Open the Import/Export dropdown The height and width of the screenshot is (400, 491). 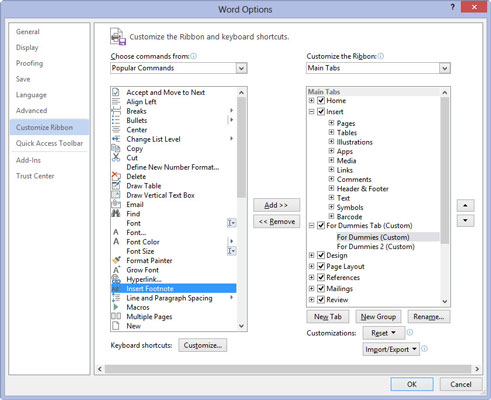point(391,349)
